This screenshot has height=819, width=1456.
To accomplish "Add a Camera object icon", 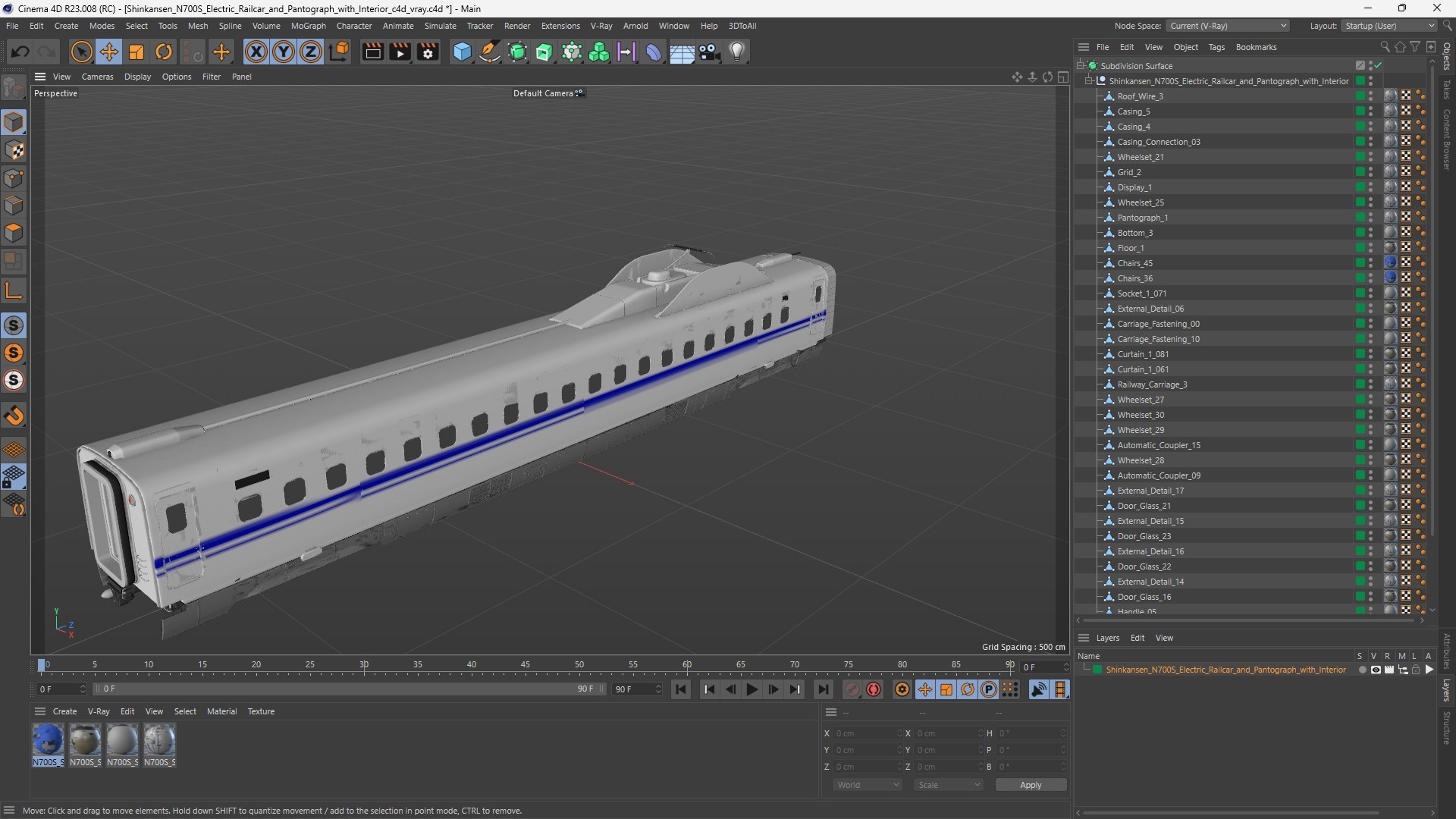I will [x=710, y=52].
